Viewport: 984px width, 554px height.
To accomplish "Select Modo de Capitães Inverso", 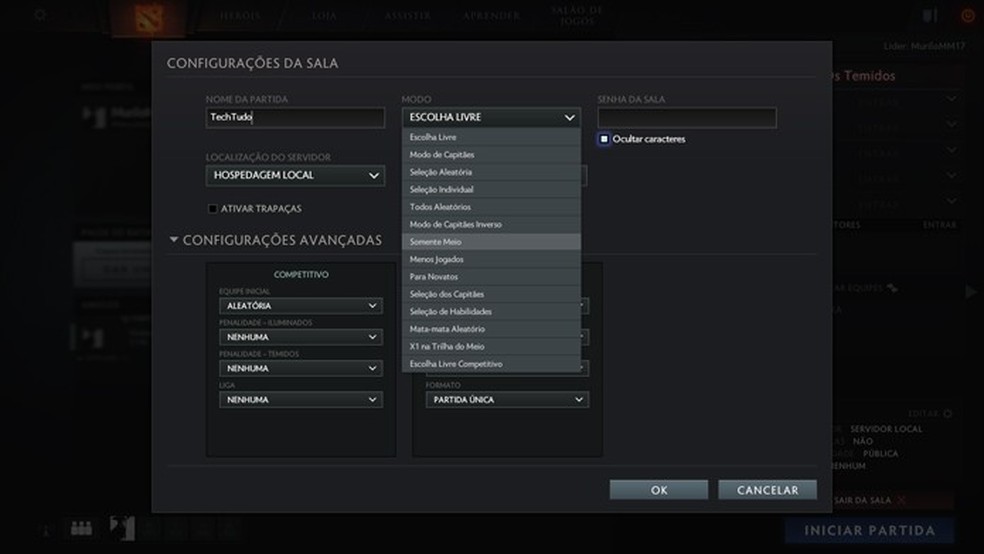I will point(491,225).
